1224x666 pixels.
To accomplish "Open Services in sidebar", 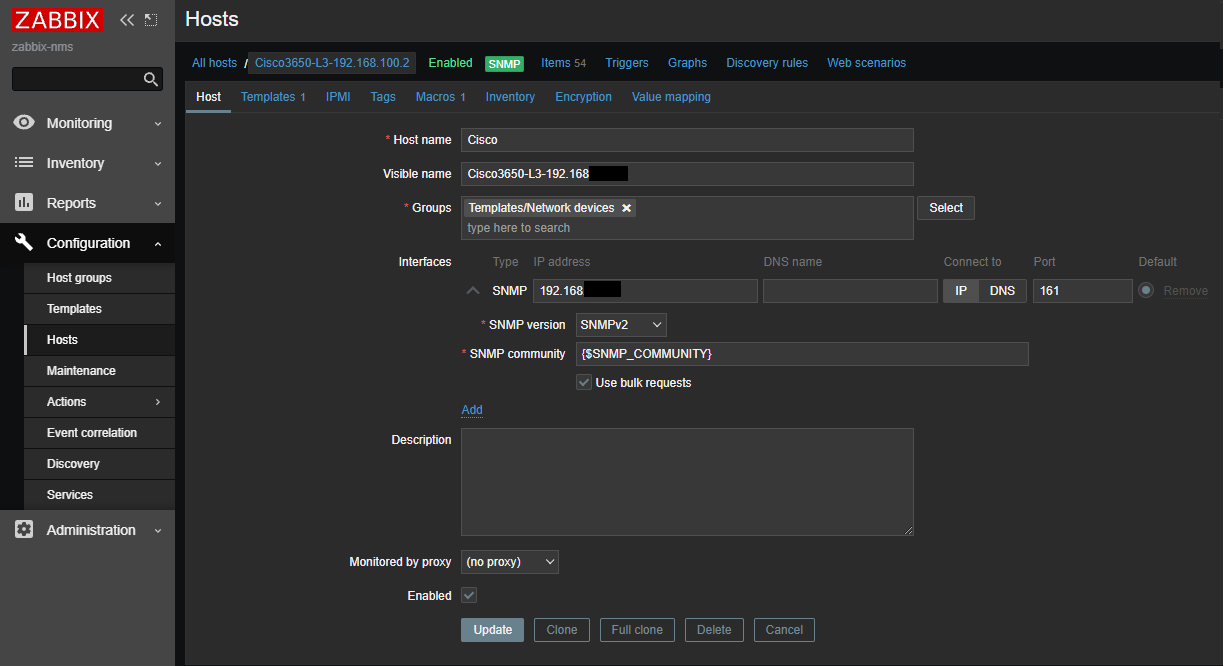I will (99, 495).
